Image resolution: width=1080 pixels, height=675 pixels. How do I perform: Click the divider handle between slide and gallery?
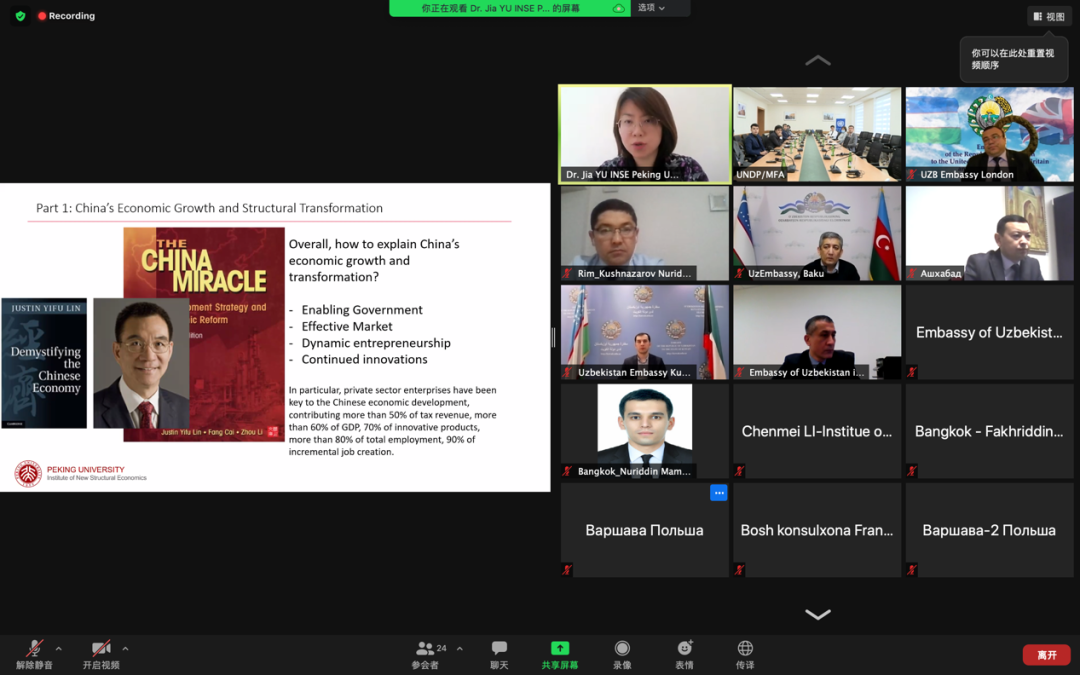point(554,337)
